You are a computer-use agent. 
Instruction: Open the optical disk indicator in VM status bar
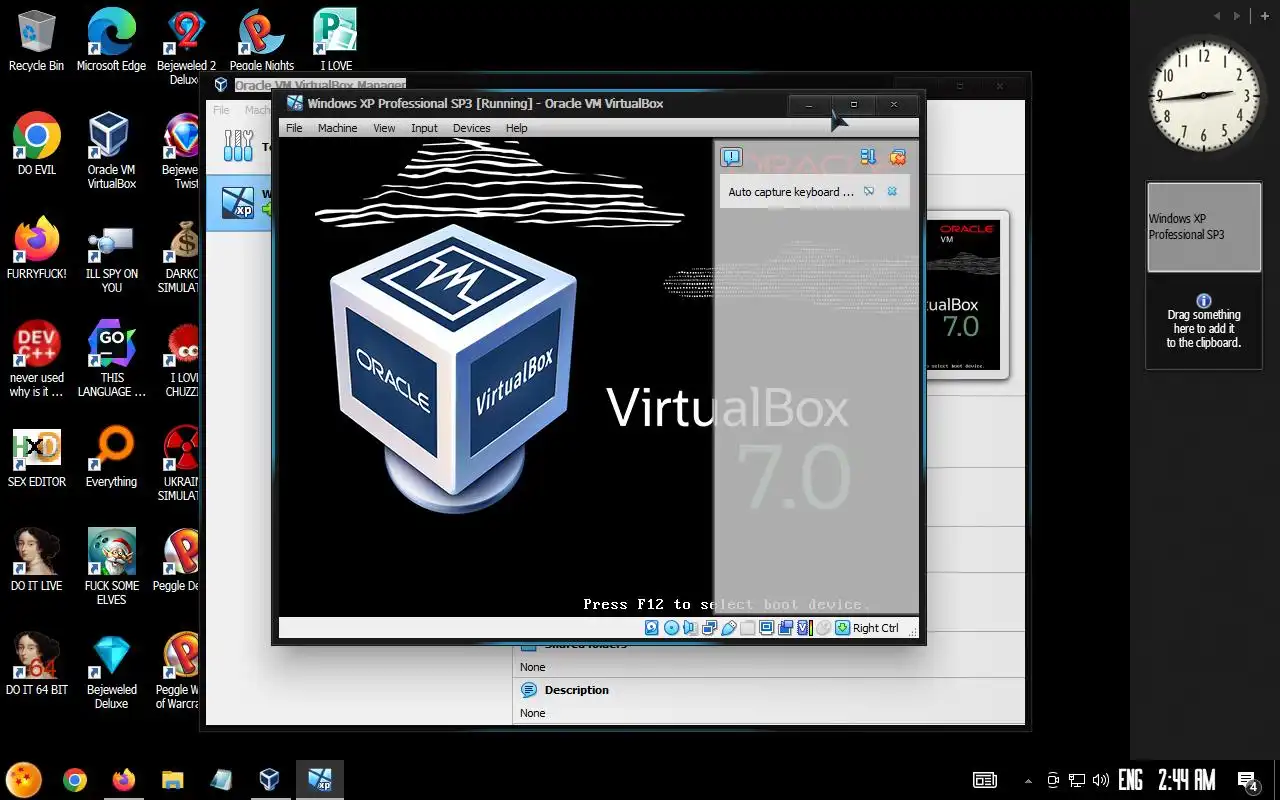pyautogui.click(x=672, y=628)
